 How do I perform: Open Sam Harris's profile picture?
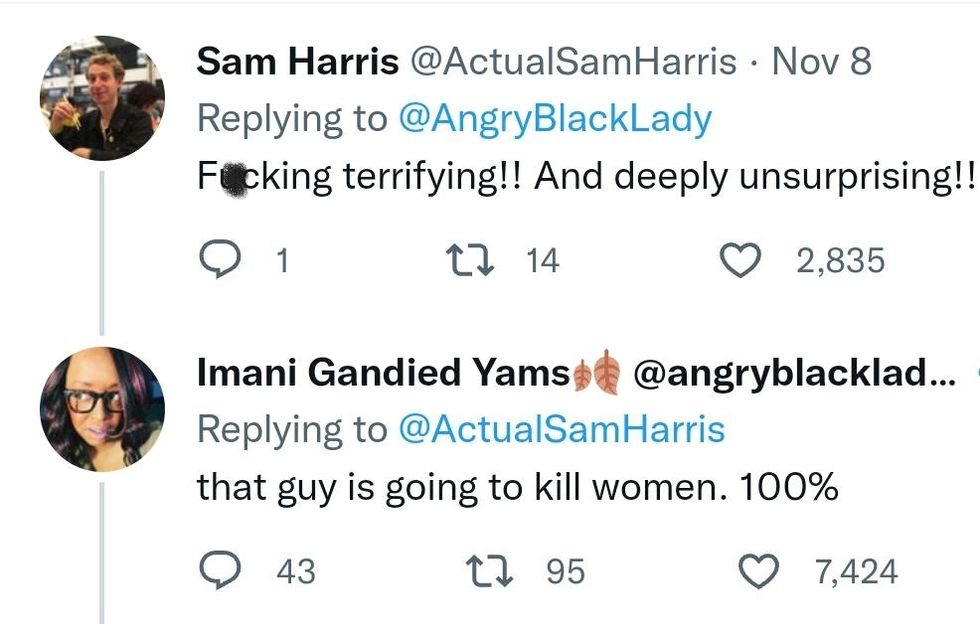pos(102,98)
